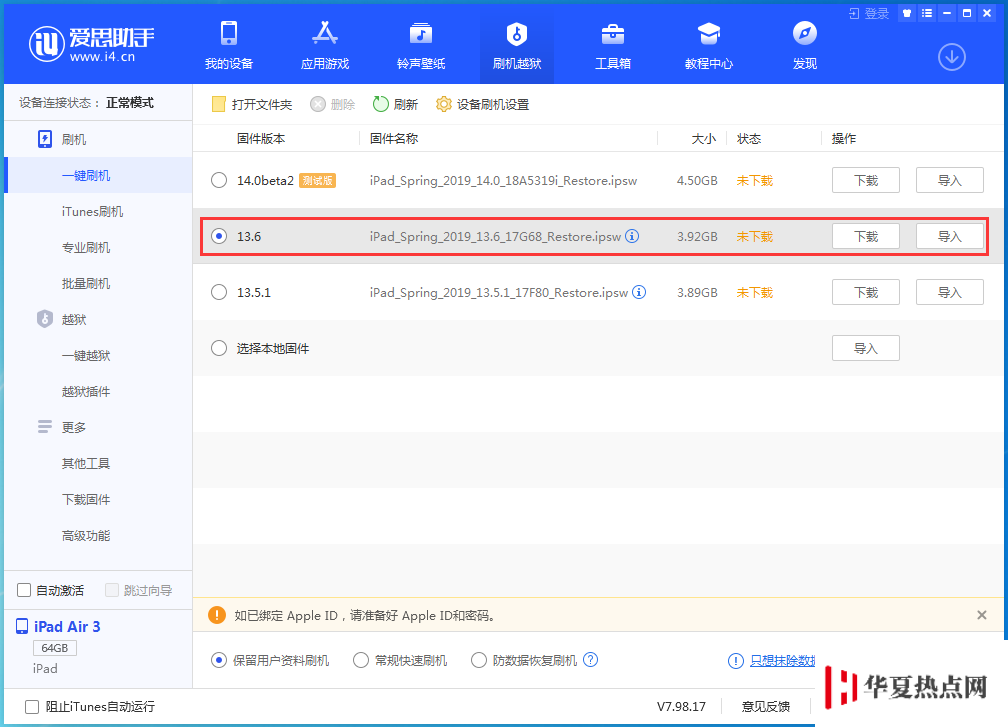Image resolution: width=1008 pixels, height=727 pixels.
Task: Select the 选择本地固件 local firmware radio button
Action: (219, 348)
